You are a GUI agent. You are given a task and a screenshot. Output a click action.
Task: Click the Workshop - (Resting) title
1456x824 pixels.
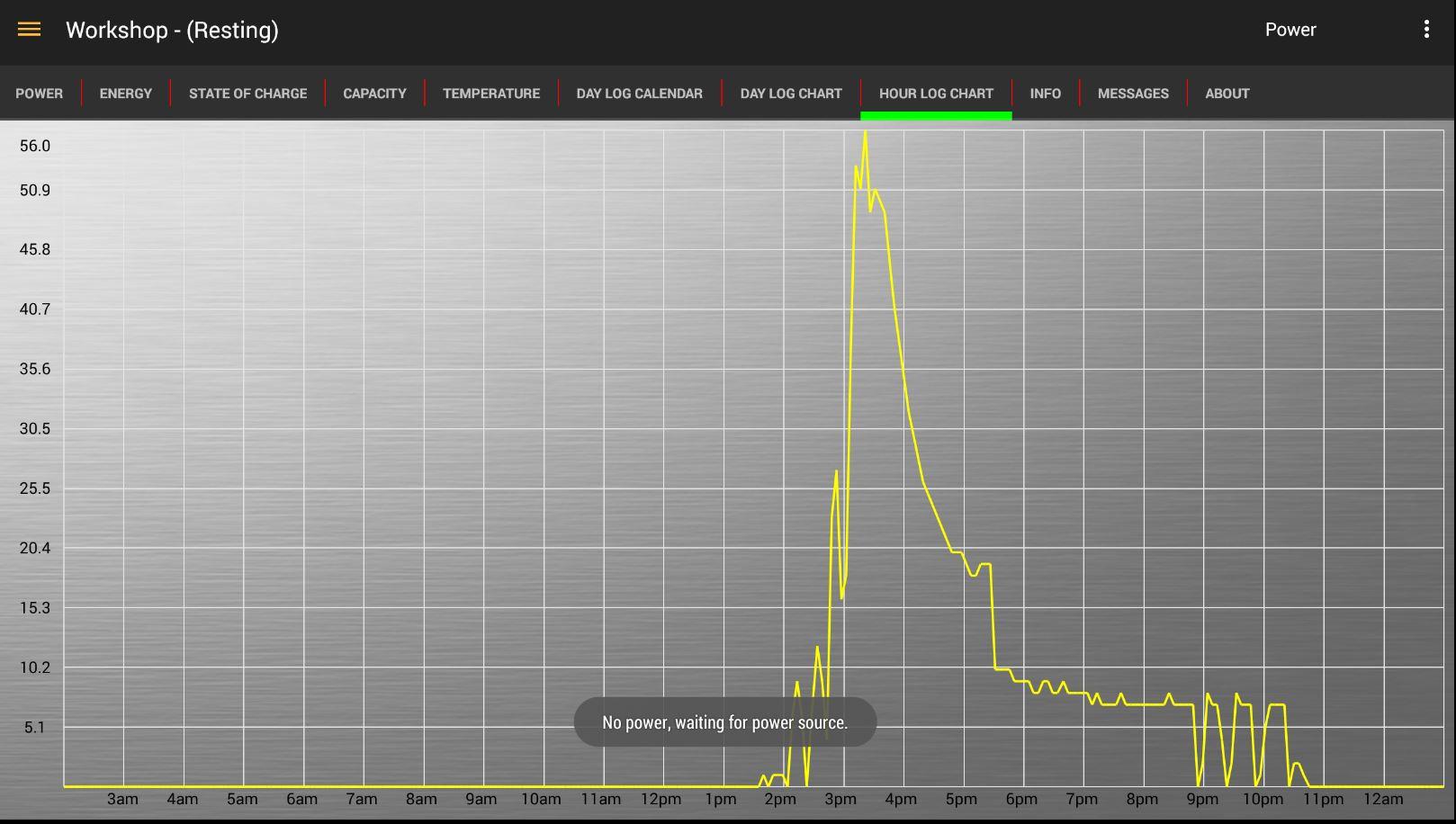point(172,30)
